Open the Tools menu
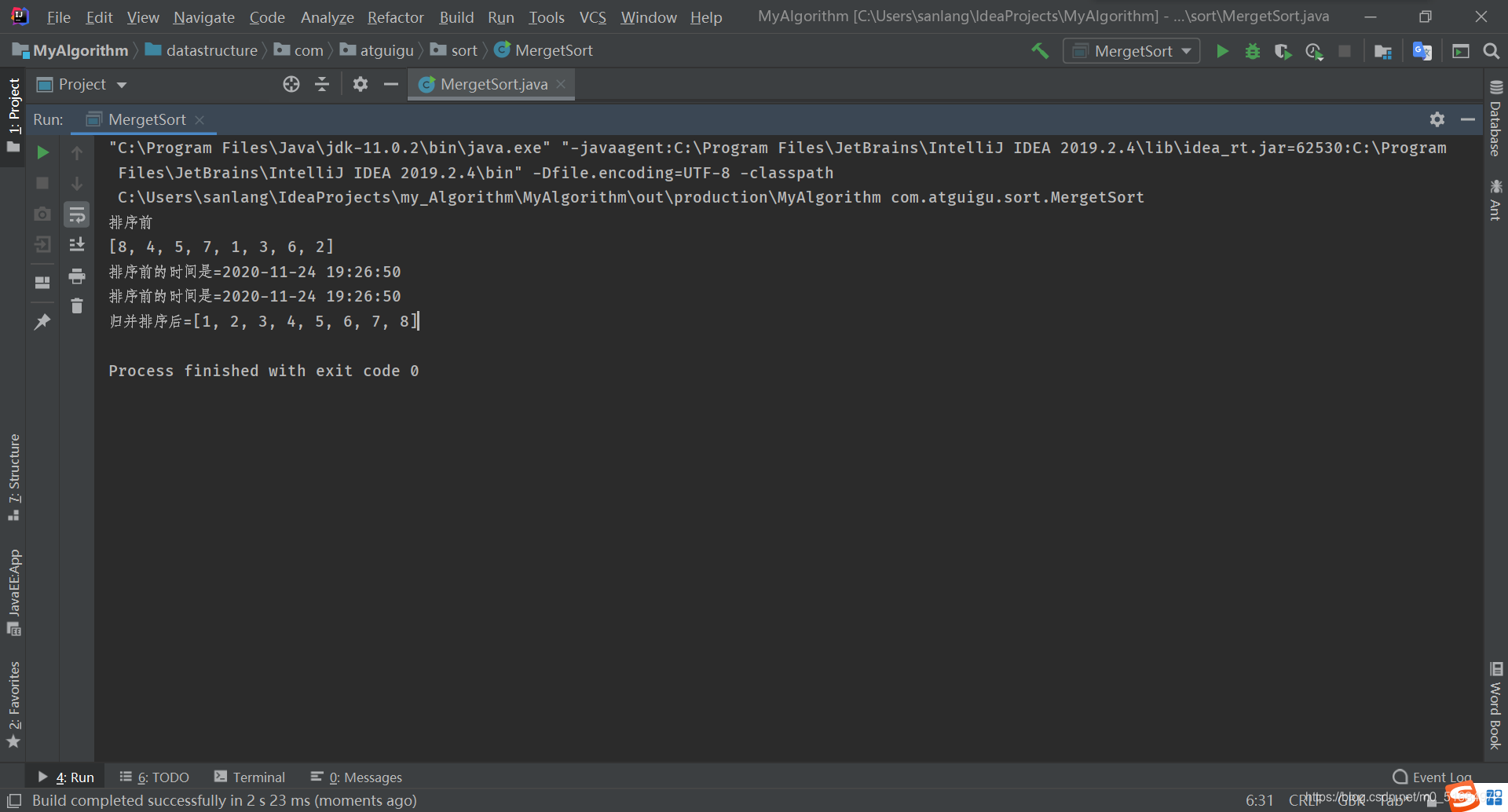This screenshot has width=1508, height=812. 547,17
